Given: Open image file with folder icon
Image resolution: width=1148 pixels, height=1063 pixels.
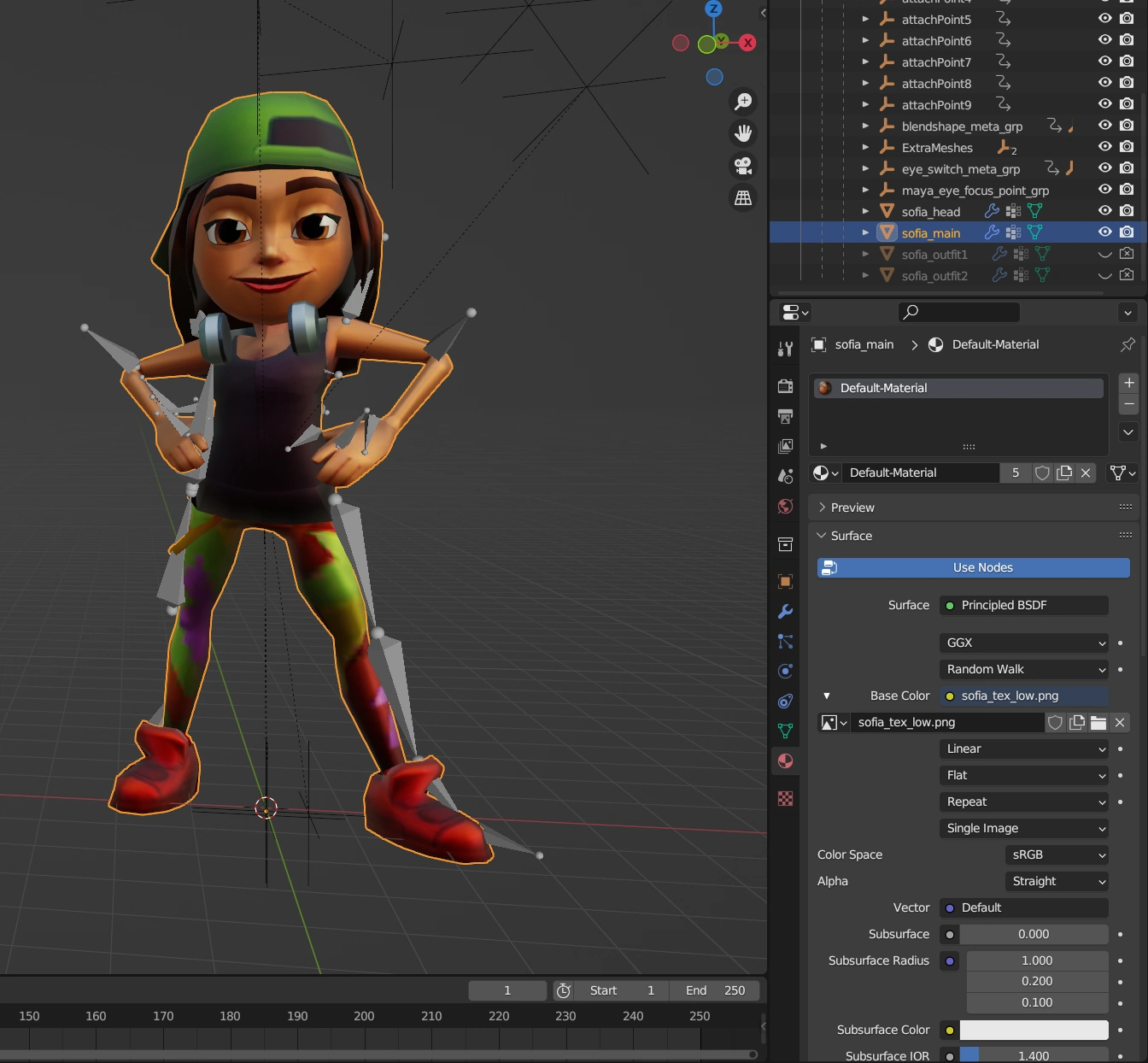Looking at the screenshot, I should click(1098, 723).
